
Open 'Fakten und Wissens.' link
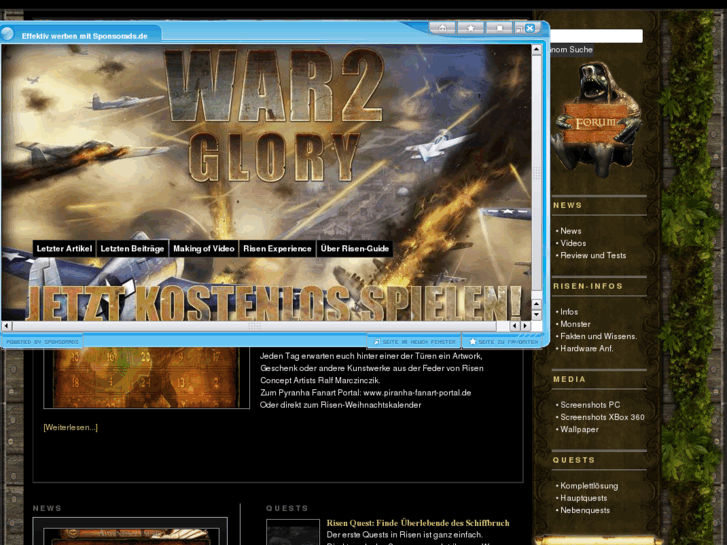click(599, 336)
